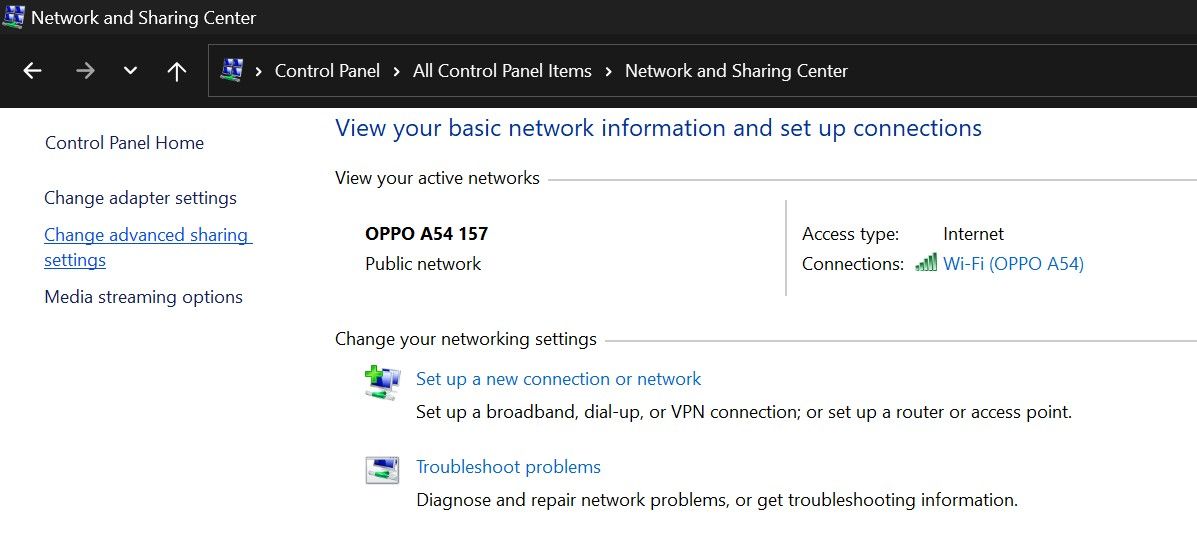Click the Wi-Fi signal strength icon
Image resolution: width=1197 pixels, height=552 pixels.
[926, 263]
